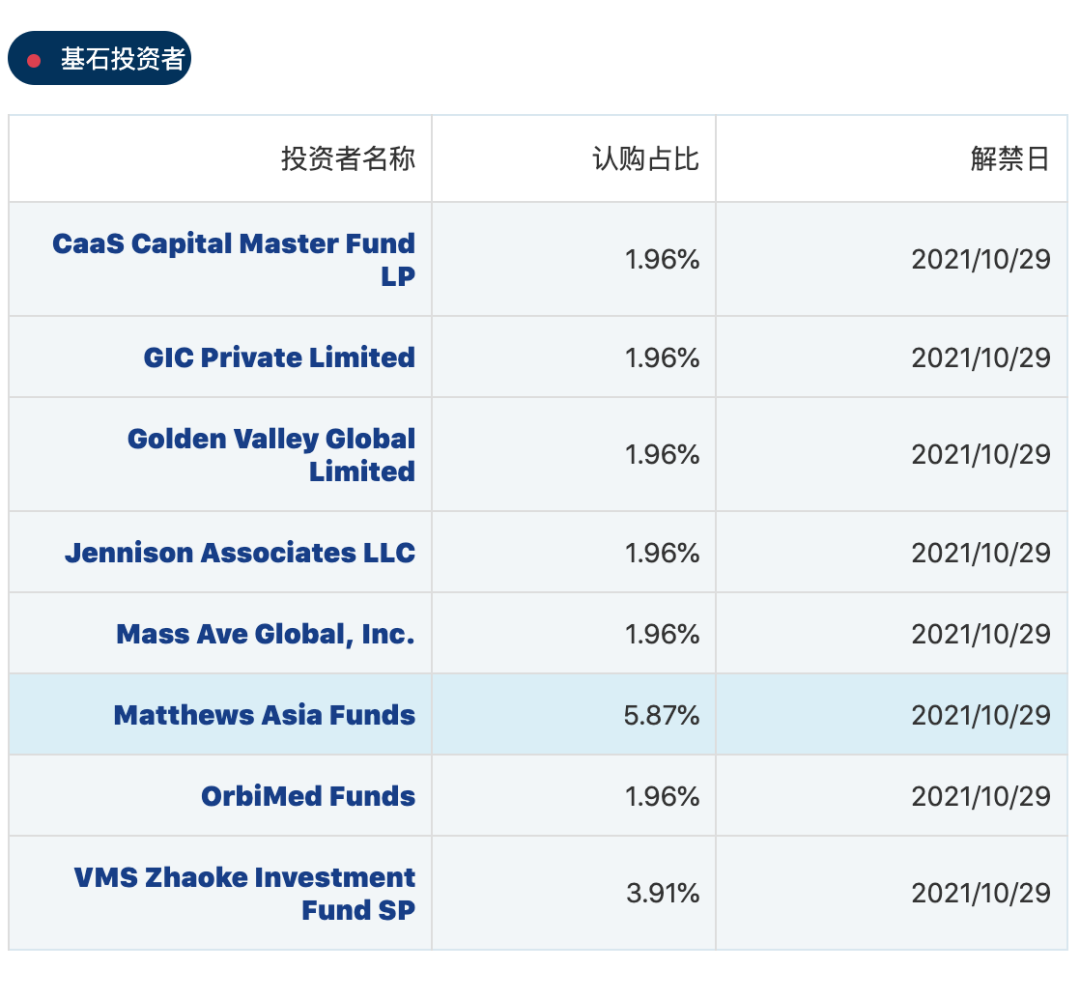Select the 5.87% value for Matthews Asia Funds
1080x999 pixels.
click(661, 715)
